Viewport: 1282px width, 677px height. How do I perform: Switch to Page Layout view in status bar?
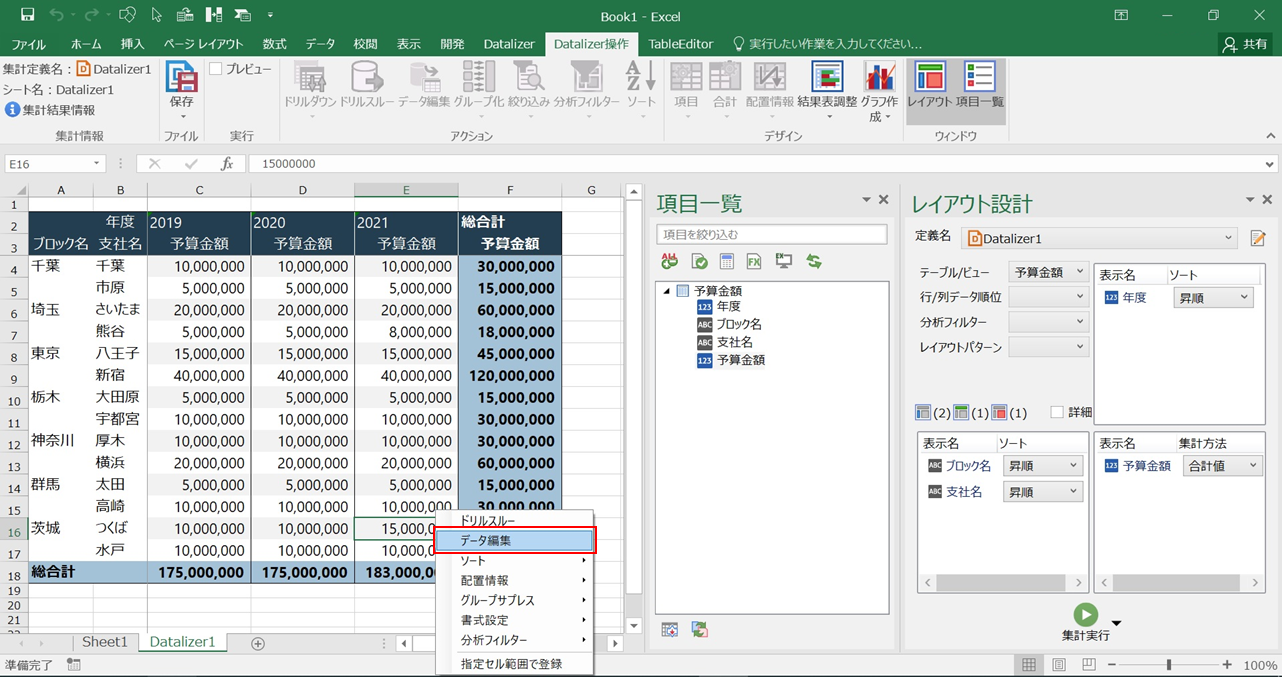tap(1059, 665)
